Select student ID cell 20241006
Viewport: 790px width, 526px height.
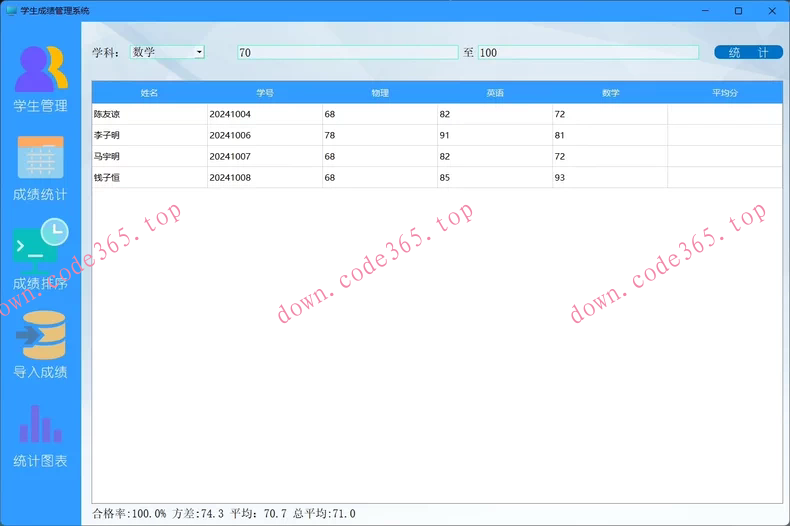(x=265, y=136)
